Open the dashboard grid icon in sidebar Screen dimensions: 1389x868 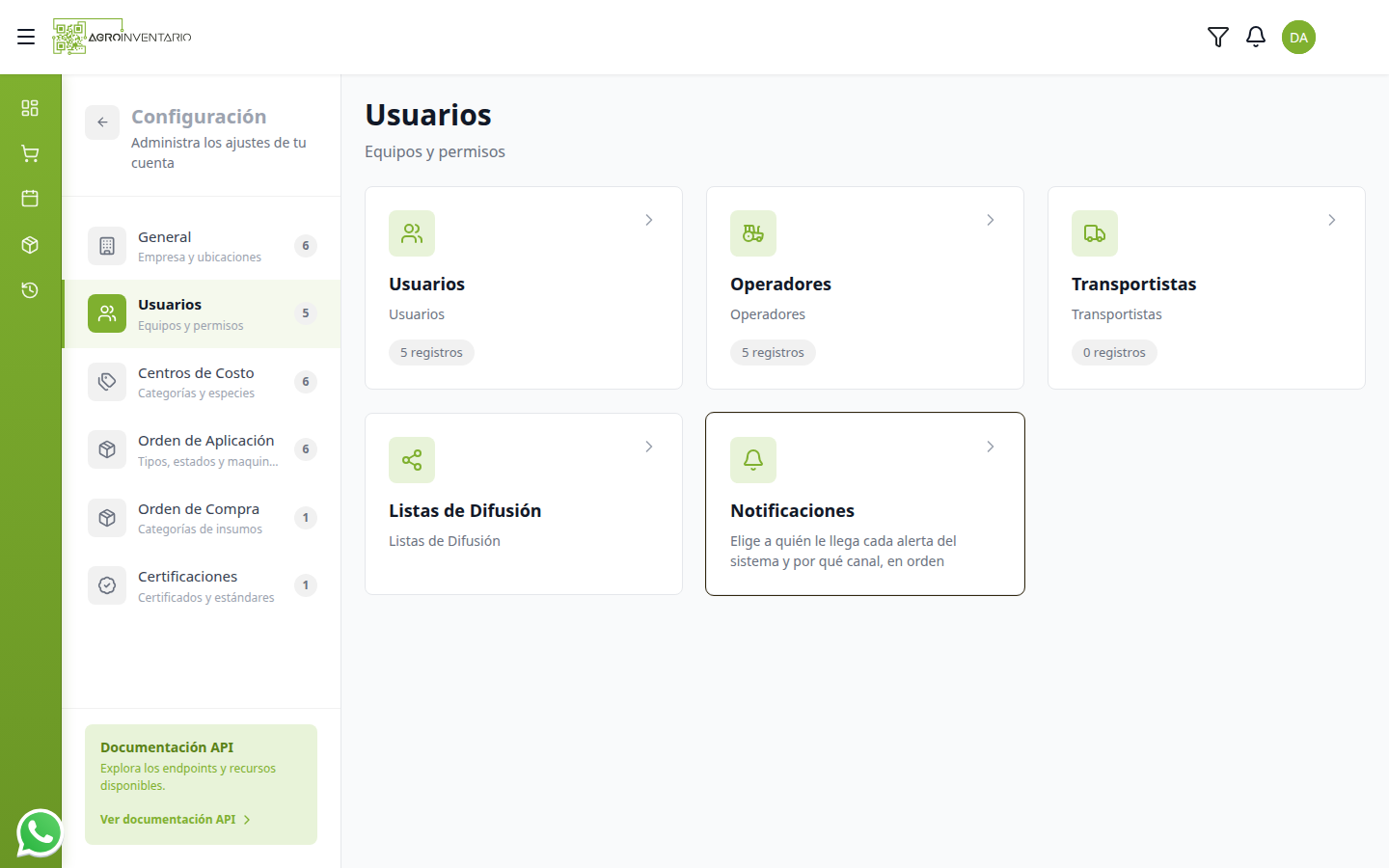click(30, 107)
